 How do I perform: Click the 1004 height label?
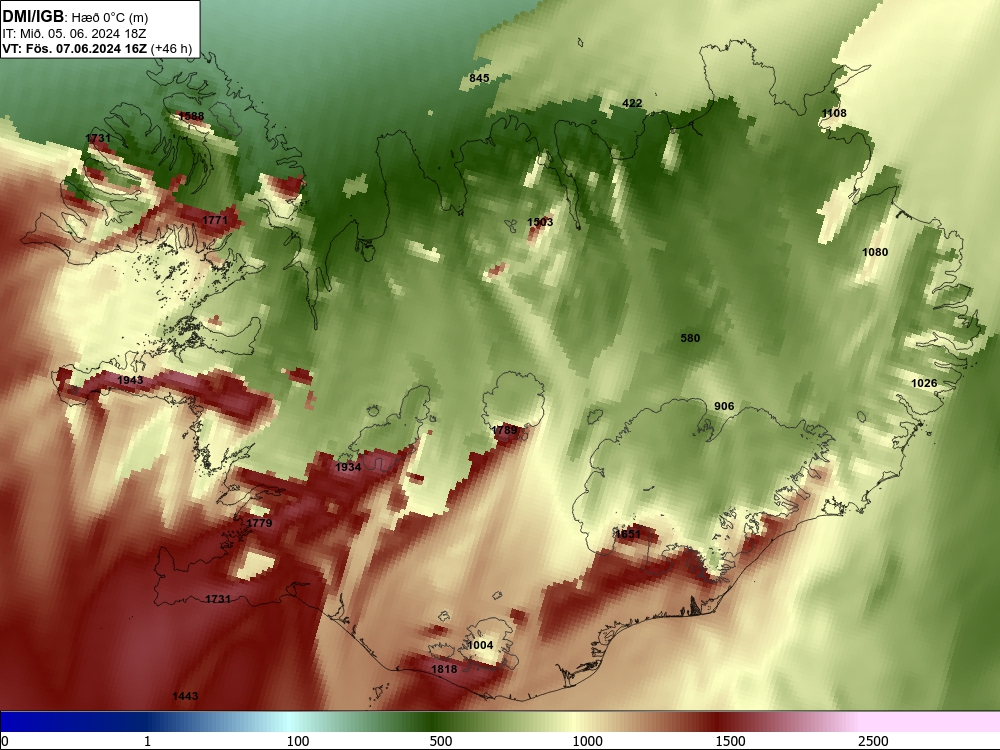coord(480,645)
